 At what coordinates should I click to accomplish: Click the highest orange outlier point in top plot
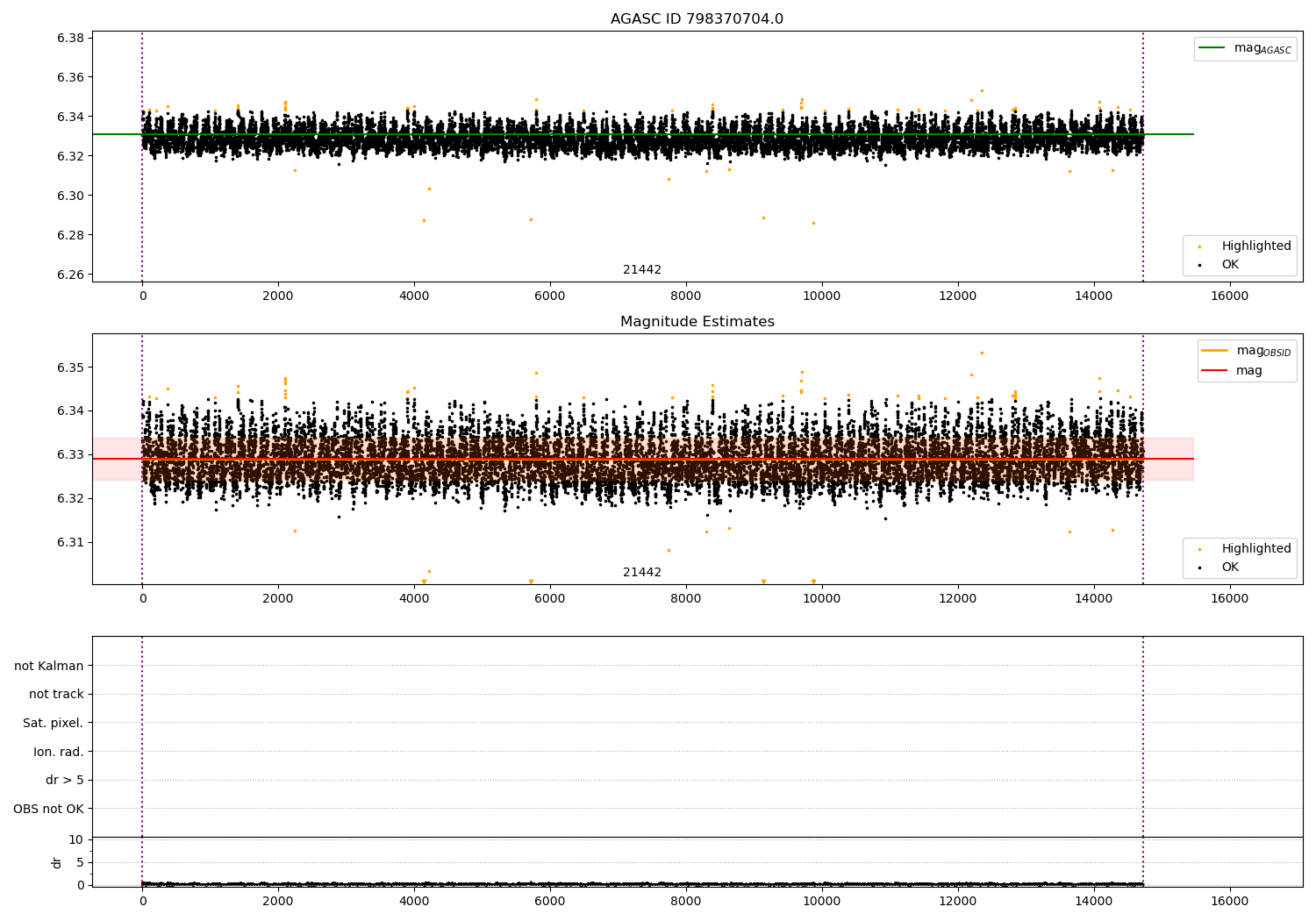point(982,90)
